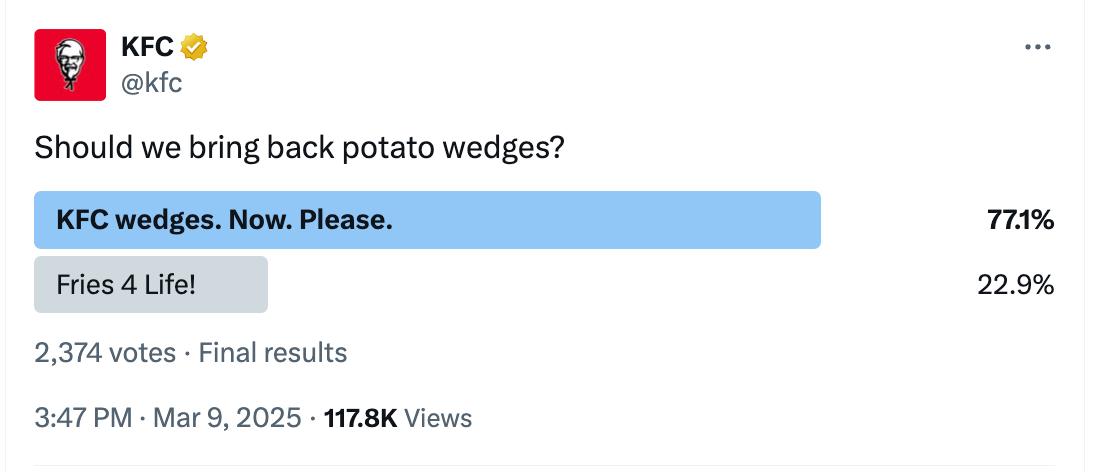Click the "2,374 votes" count

[x=105, y=352]
